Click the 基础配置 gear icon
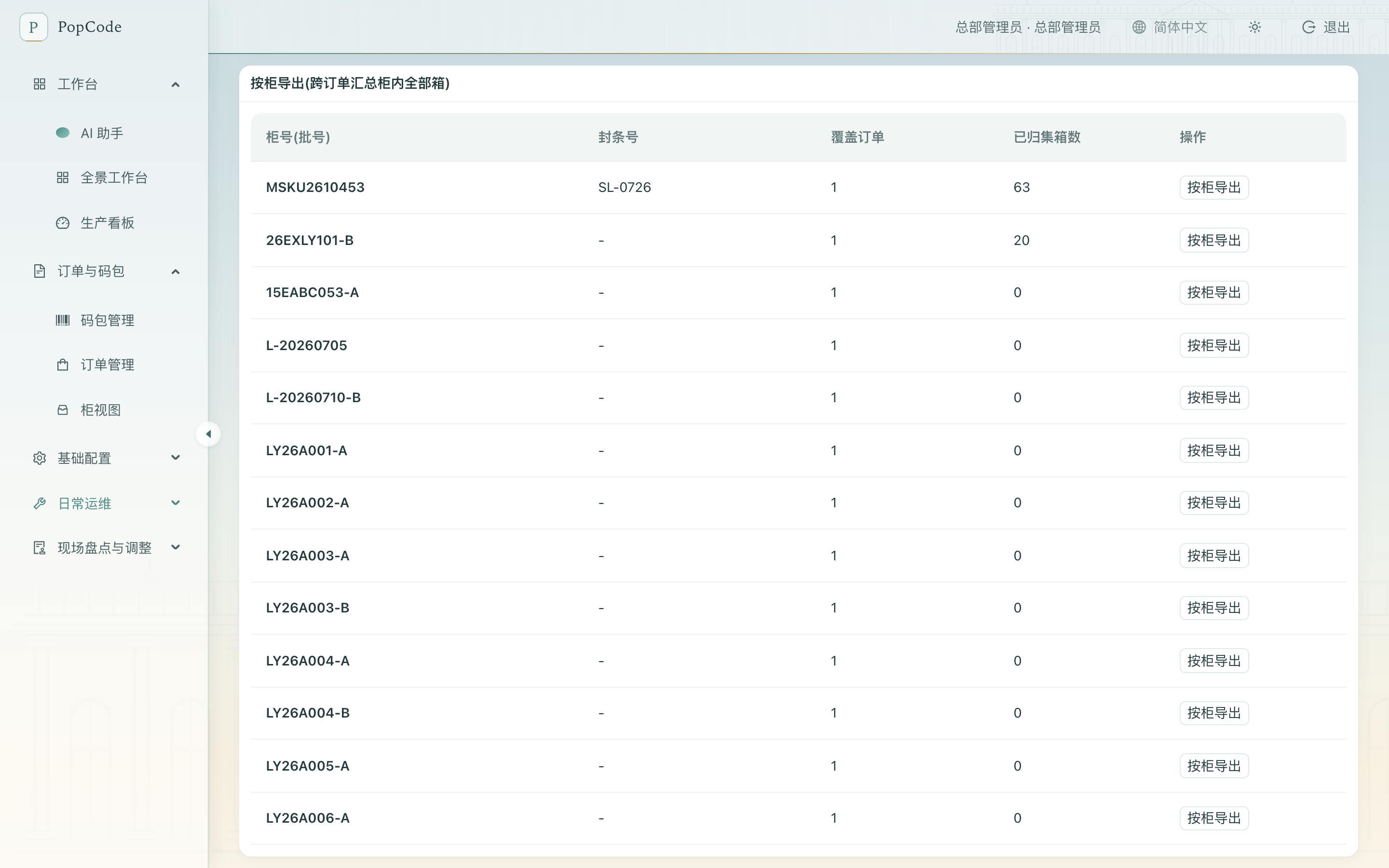 40,458
